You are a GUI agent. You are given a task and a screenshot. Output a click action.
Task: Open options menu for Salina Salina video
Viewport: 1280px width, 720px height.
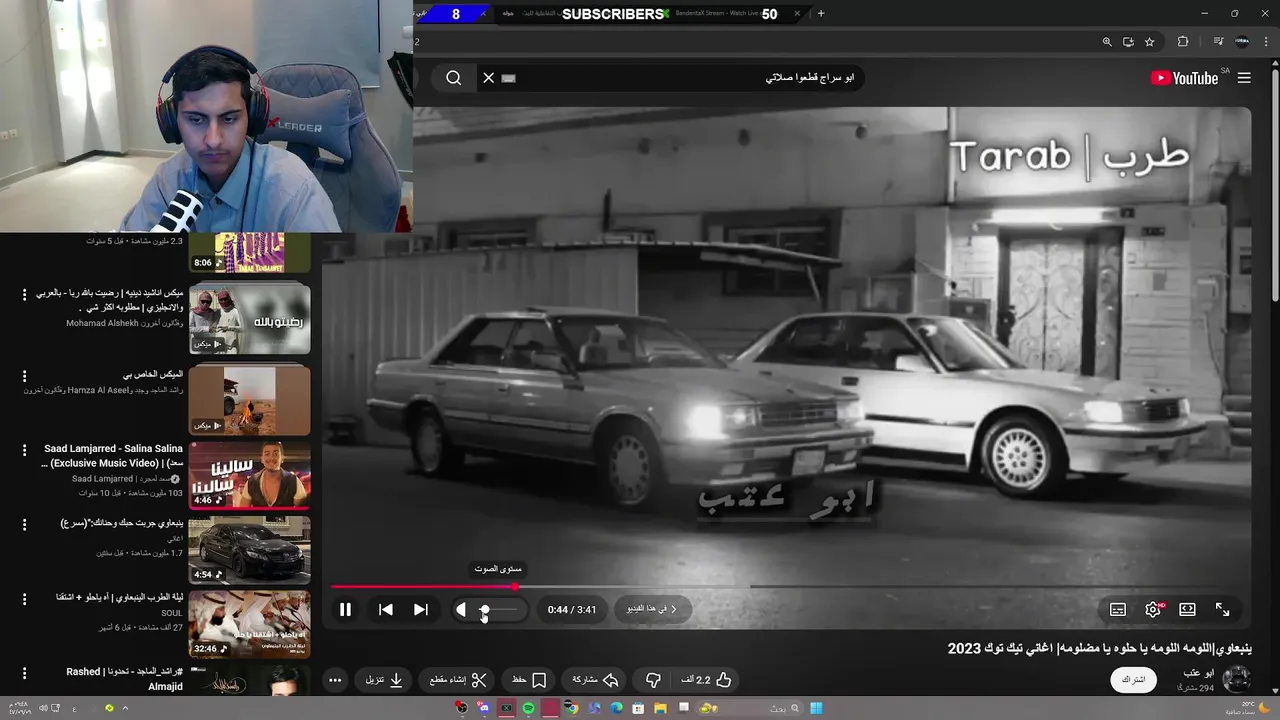coord(25,450)
